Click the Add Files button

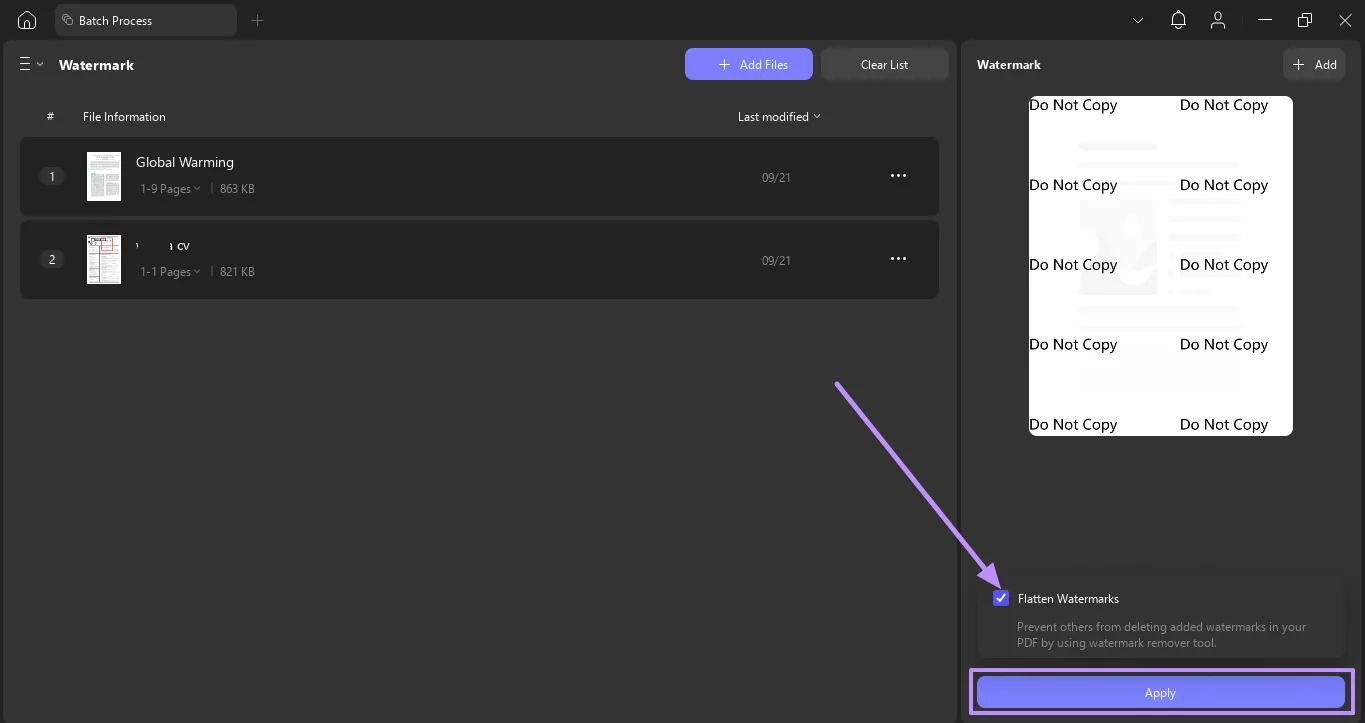pos(748,64)
